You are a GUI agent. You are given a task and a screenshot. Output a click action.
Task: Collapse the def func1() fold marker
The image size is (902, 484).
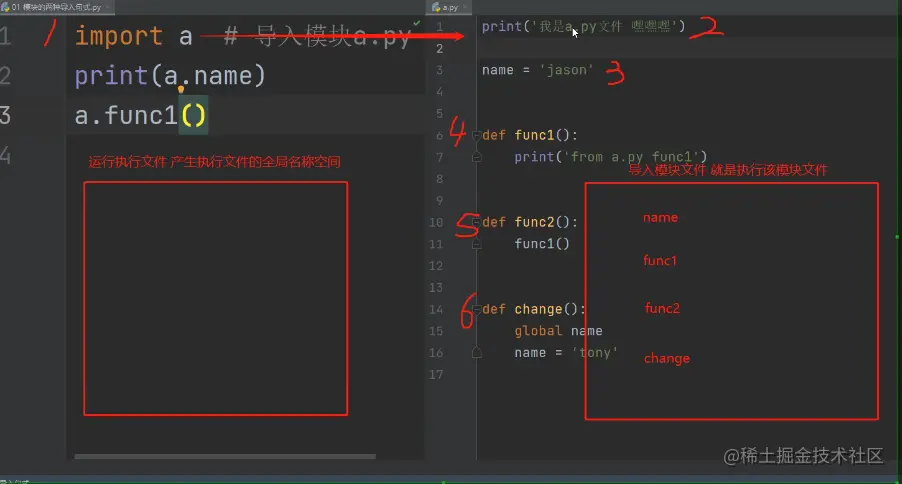coord(476,135)
